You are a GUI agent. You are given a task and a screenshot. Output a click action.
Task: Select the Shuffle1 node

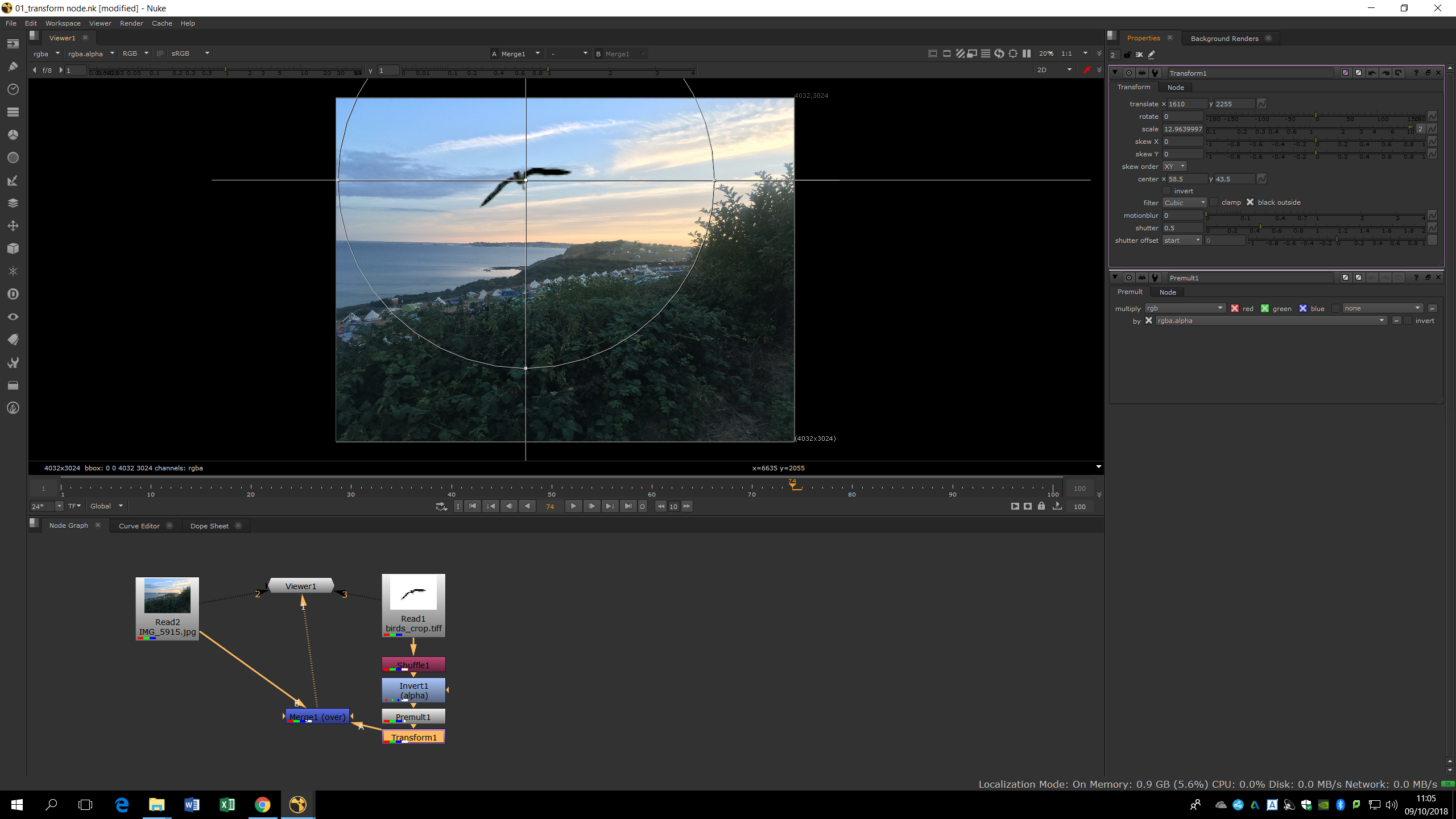(413, 665)
